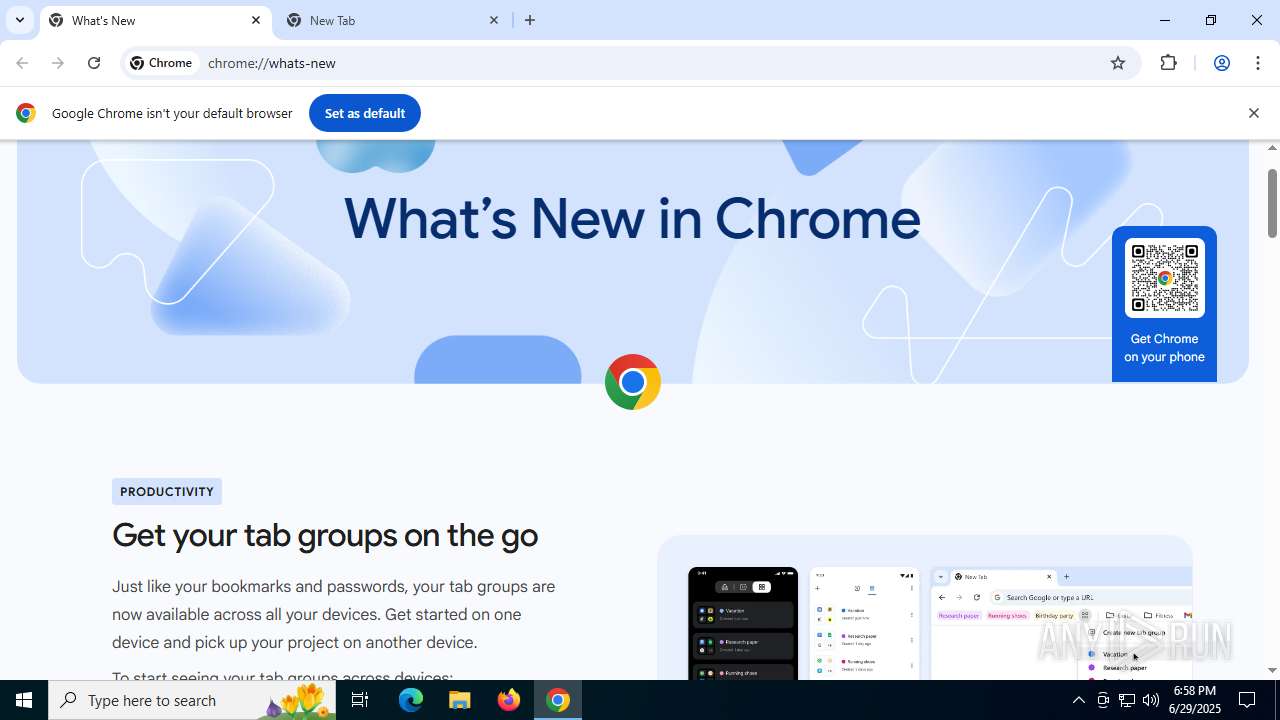This screenshot has height=720, width=1280.
Task: Click Chrome icon on taskbar
Action: [x=558, y=700]
